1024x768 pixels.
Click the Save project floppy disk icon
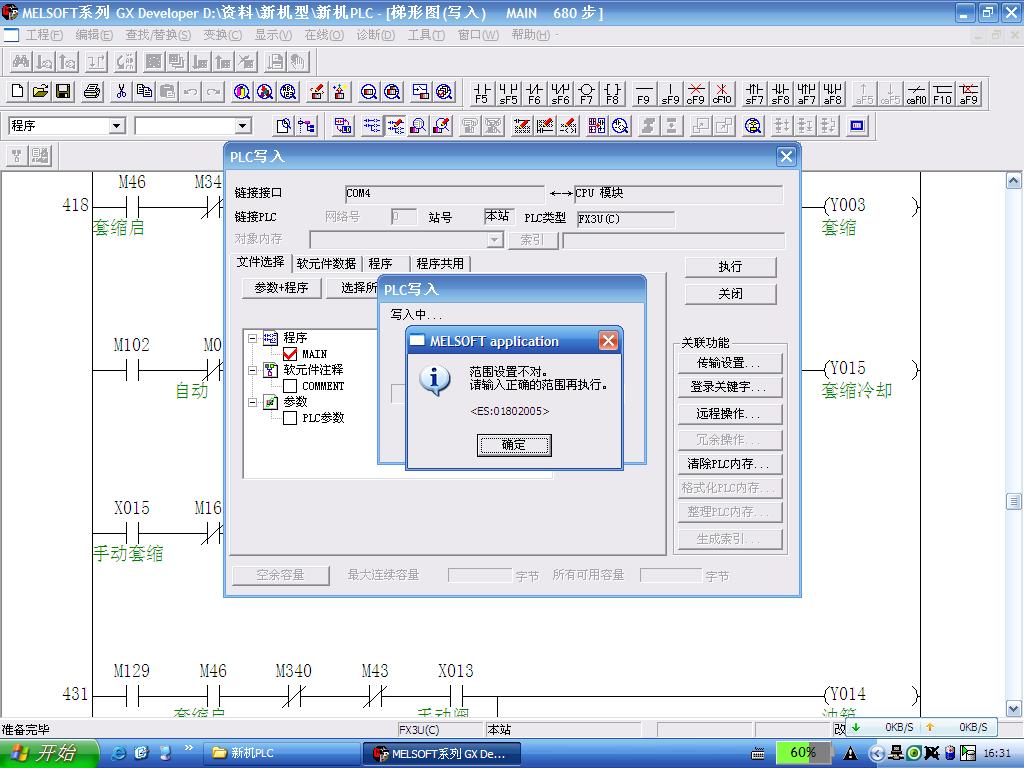tap(63, 92)
